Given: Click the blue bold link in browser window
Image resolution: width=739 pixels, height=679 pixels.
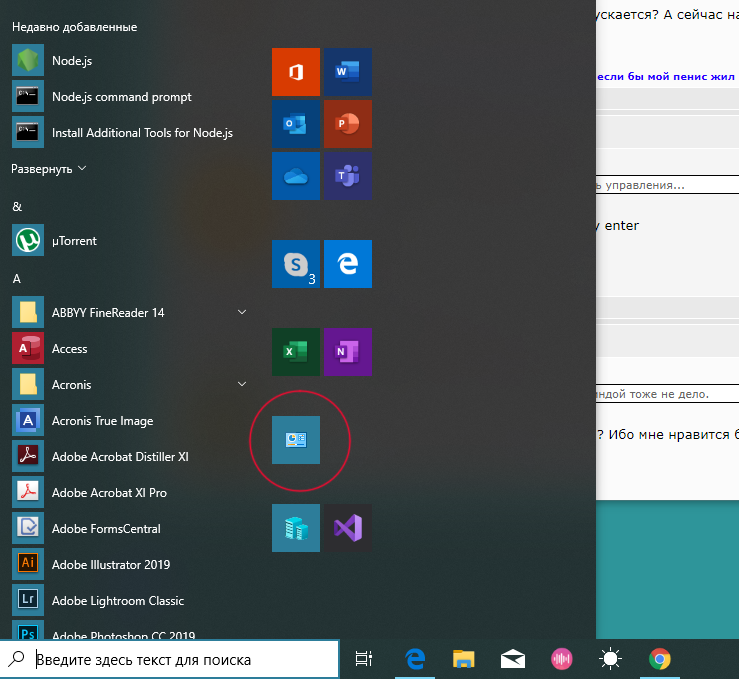Looking at the screenshot, I should (666, 76).
